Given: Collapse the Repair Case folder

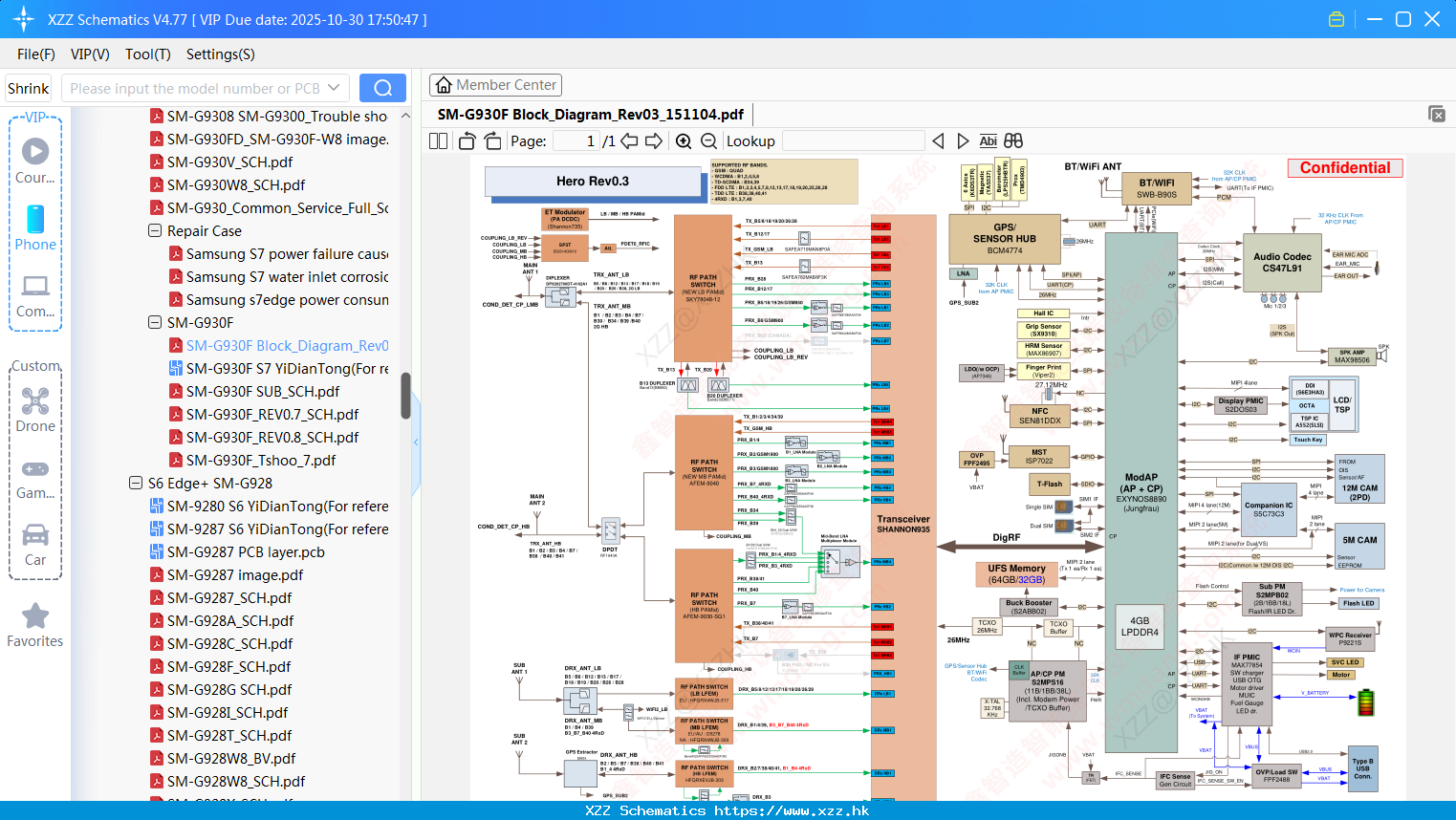Looking at the screenshot, I should 155,230.
